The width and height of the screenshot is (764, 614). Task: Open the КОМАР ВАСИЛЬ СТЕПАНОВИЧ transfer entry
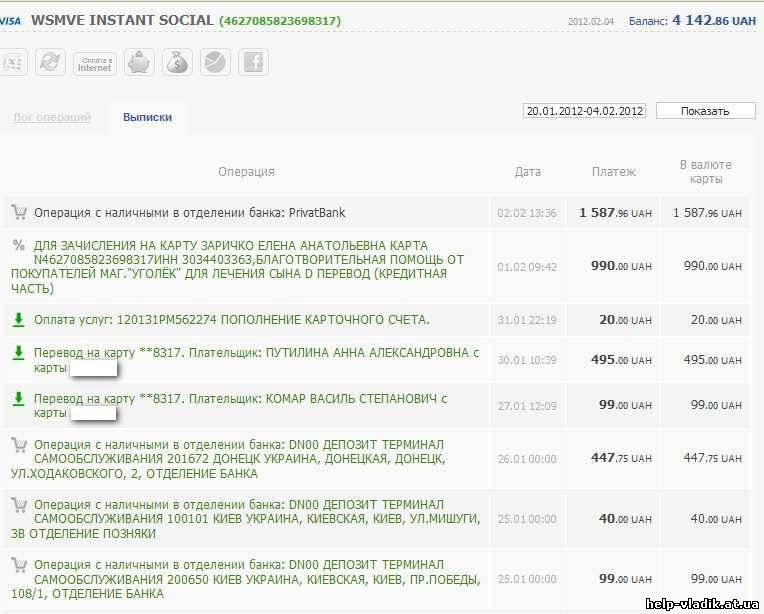(x=240, y=399)
